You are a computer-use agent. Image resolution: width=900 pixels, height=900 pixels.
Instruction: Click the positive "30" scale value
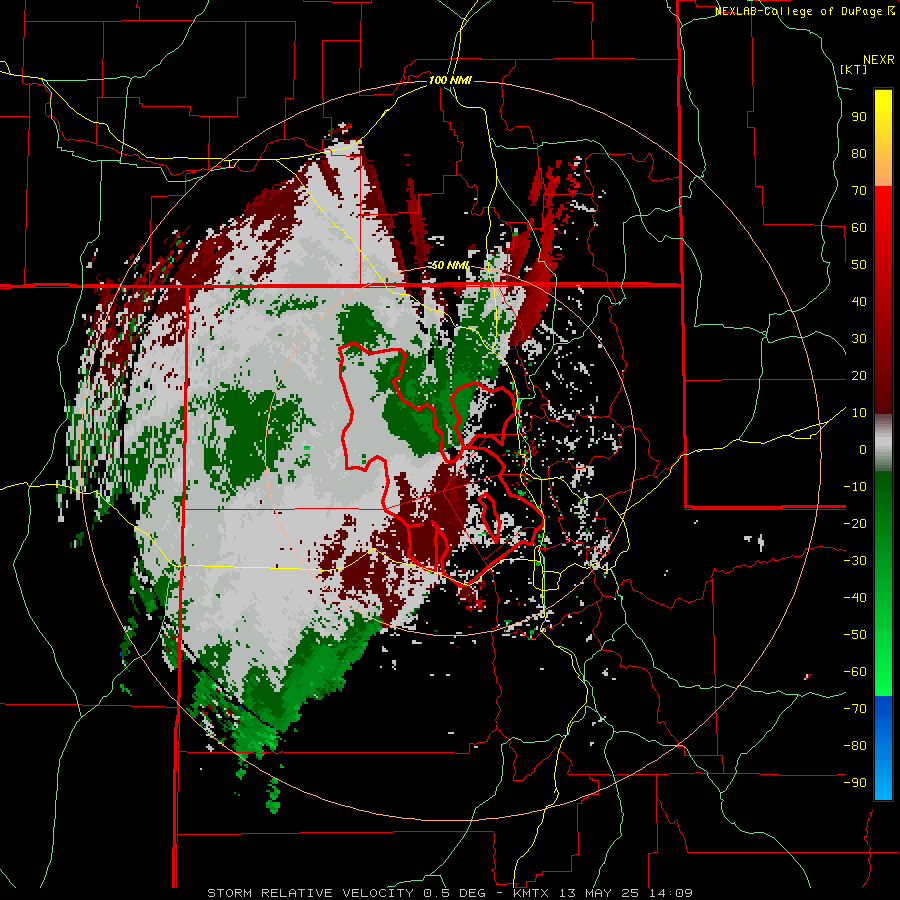[x=859, y=339]
